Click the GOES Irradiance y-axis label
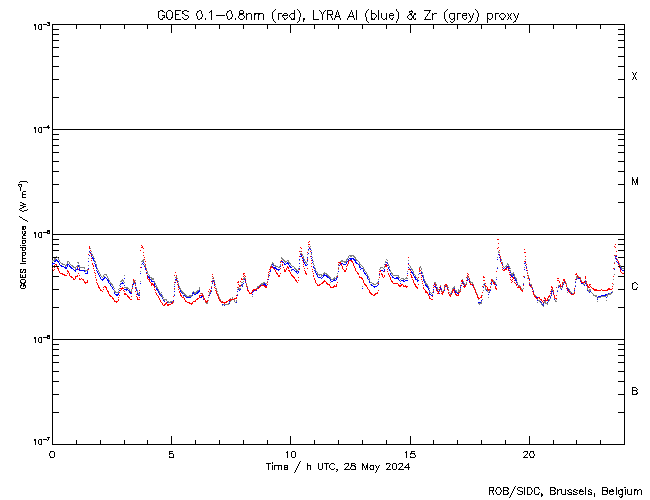The height and width of the screenshot is (500, 650). (22, 235)
